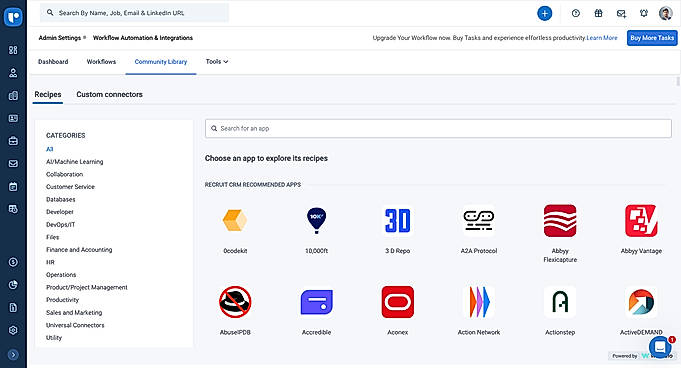Filter by Sales and Marketing category
The height and width of the screenshot is (368, 681).
[x=74, y=312]
